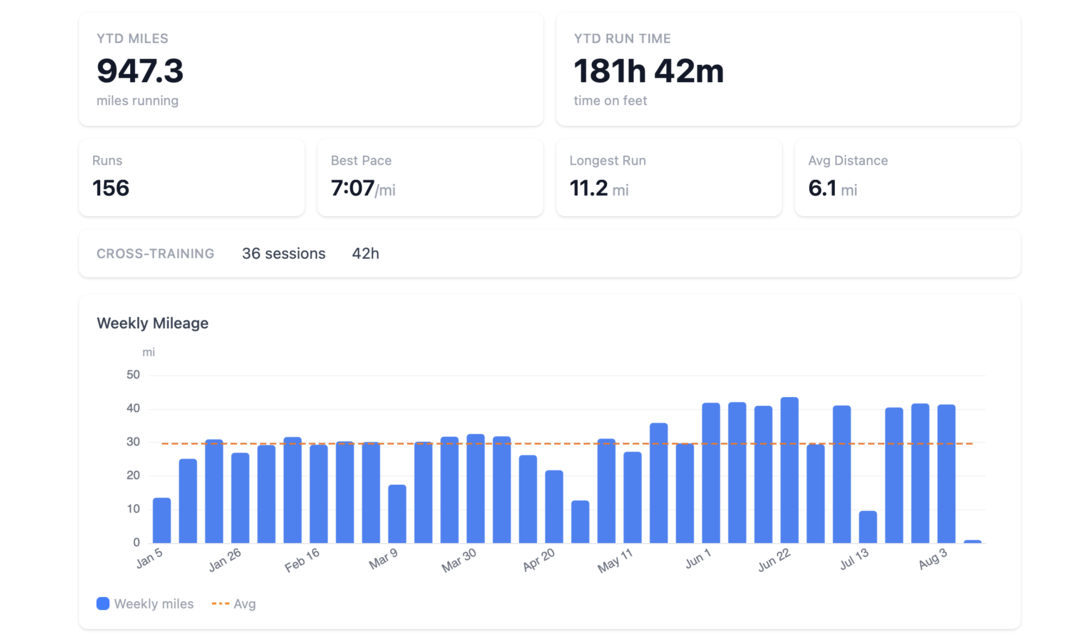Click the Weekly Mileage chart title
This screenshot has width=1080, height=640.
coord(152,323)
